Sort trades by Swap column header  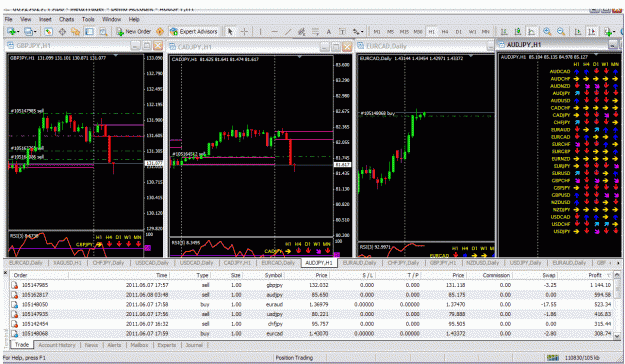tap(549, 275)
